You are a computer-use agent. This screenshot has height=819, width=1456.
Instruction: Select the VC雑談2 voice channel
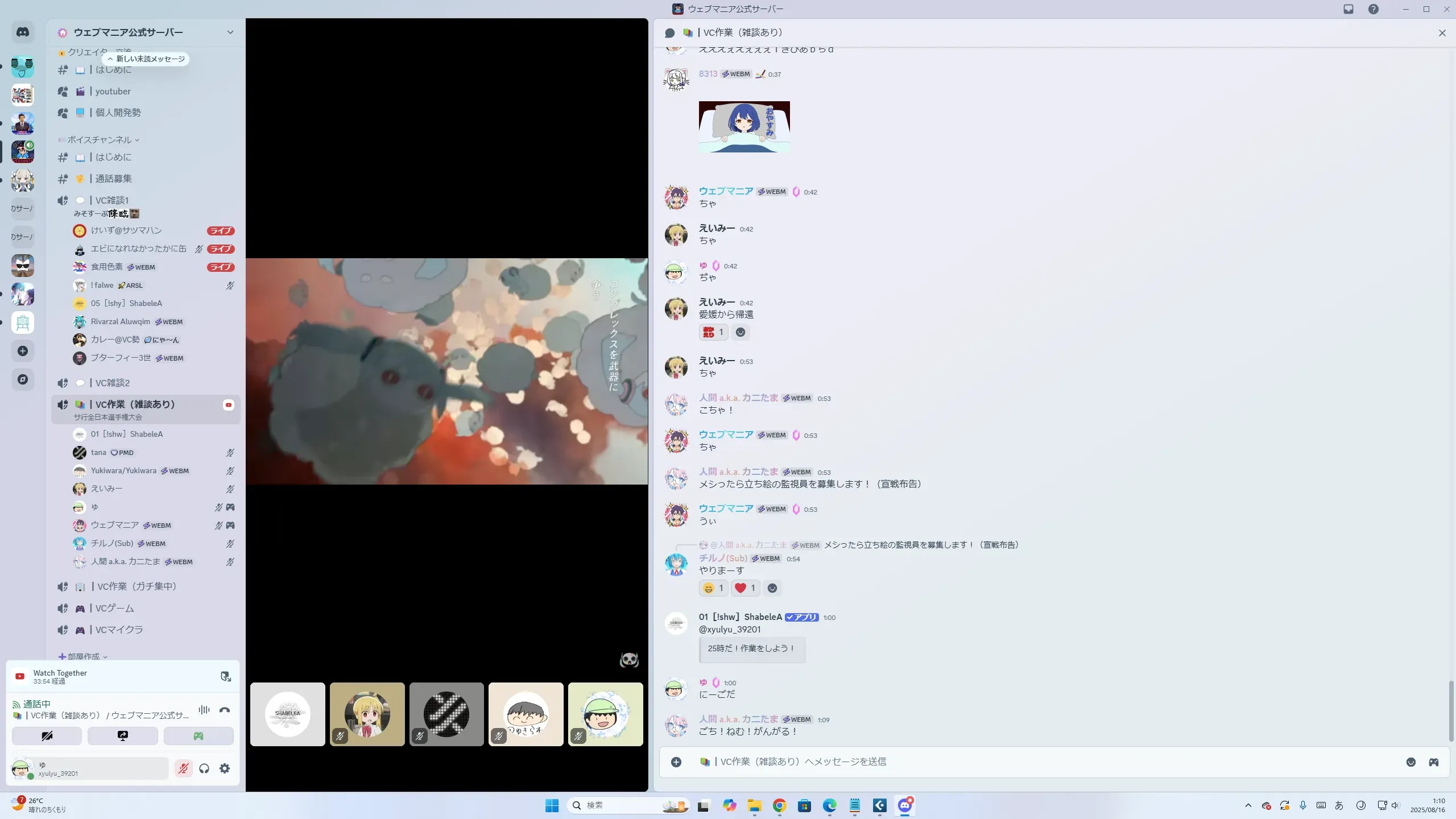(113, 383)
